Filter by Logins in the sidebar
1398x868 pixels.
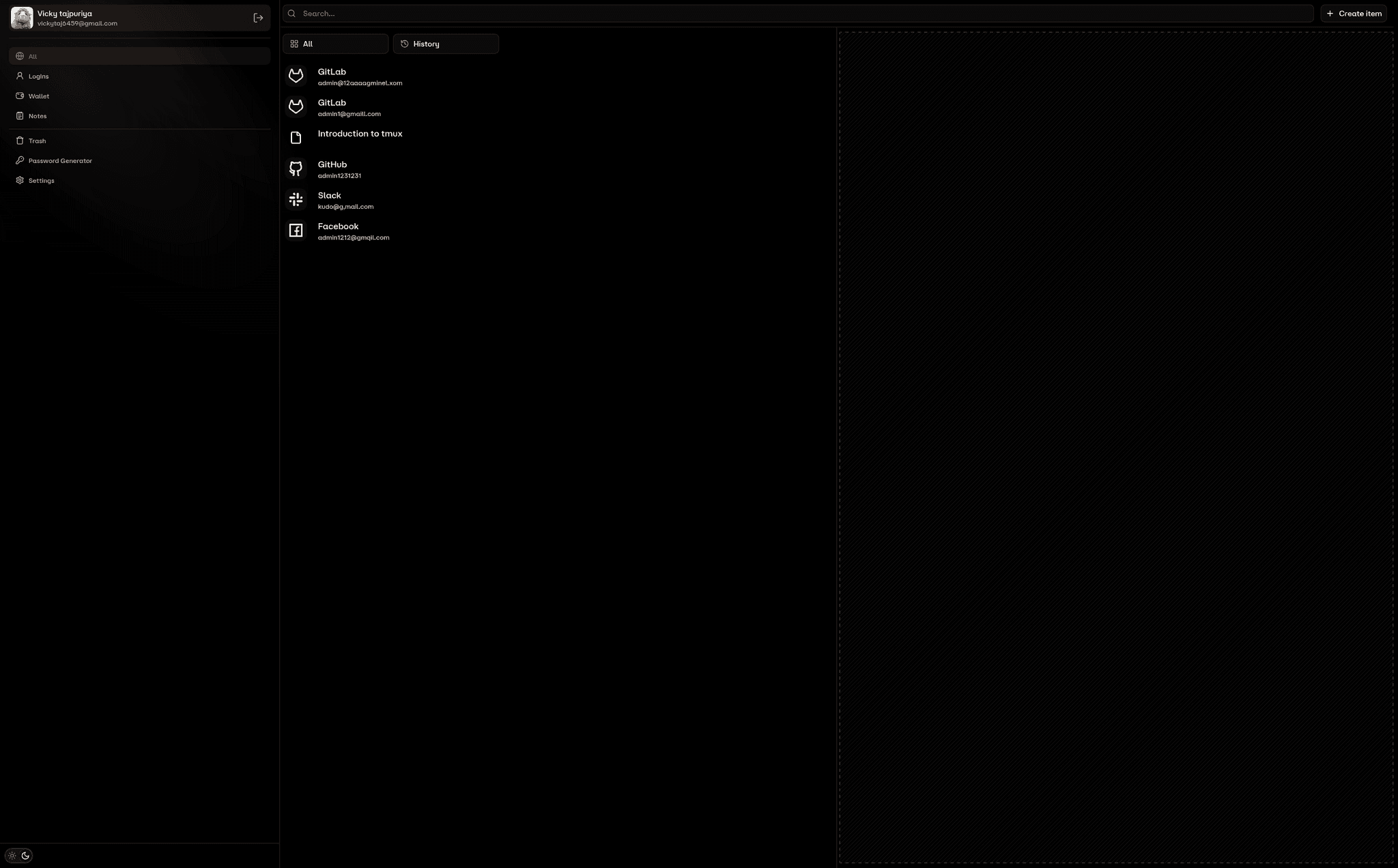pos(38,76)
